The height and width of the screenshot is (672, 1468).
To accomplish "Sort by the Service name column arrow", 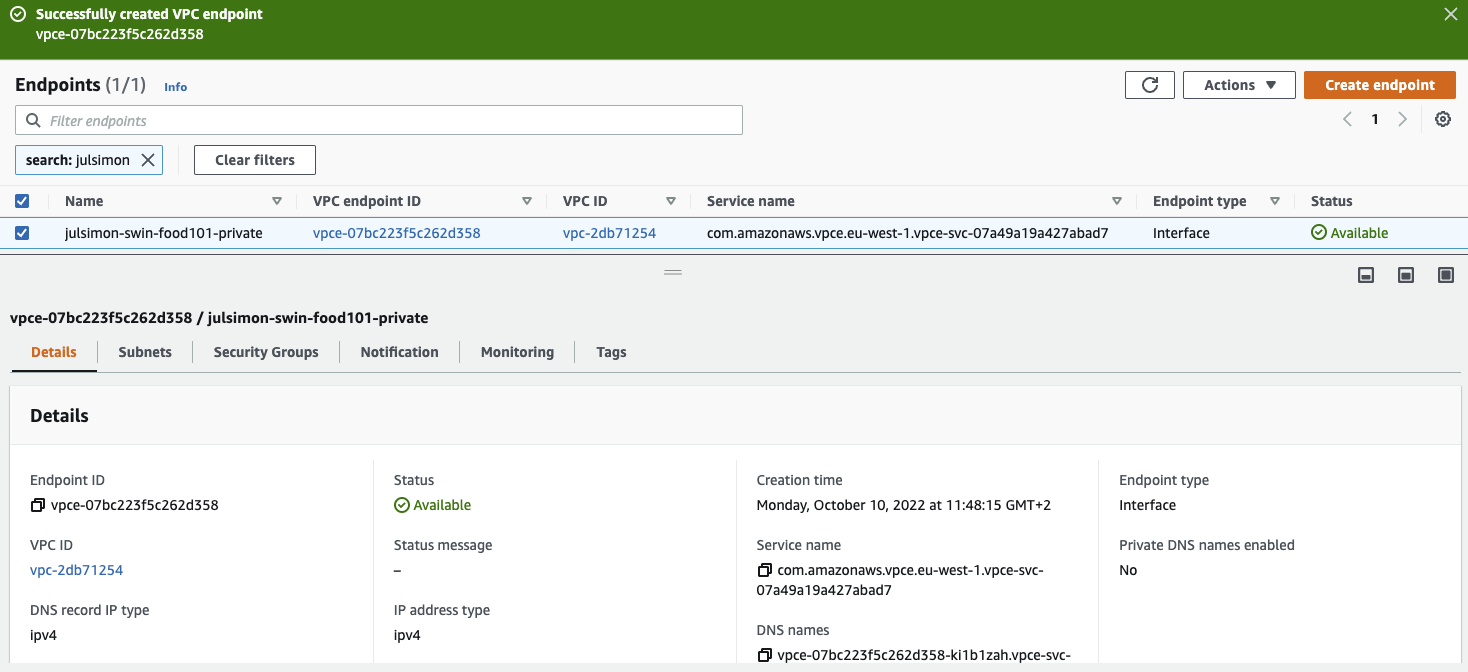I will click(x=1117, y=201).
